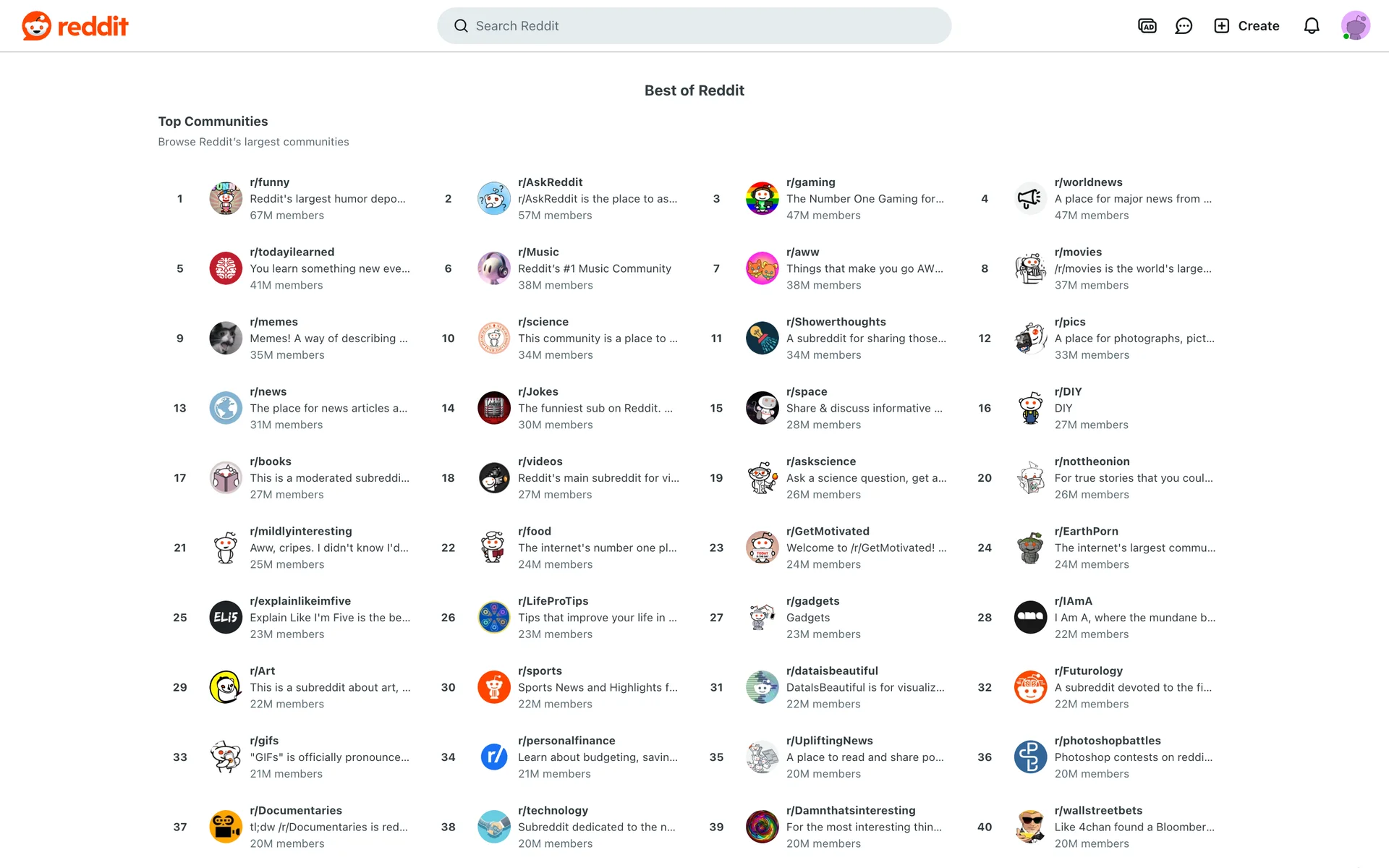The image size is (1389, 868).
Task: Click the Create post button
Action: [1246, 26]
